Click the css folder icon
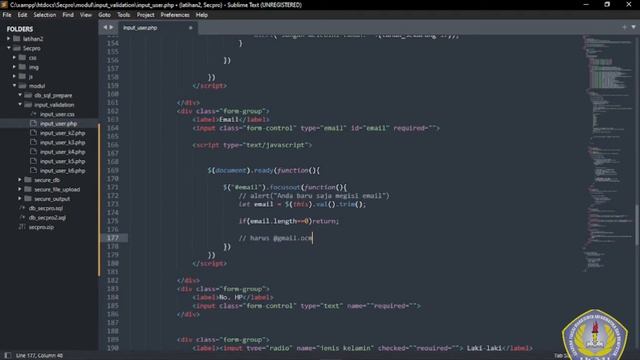 pos(22,58)
